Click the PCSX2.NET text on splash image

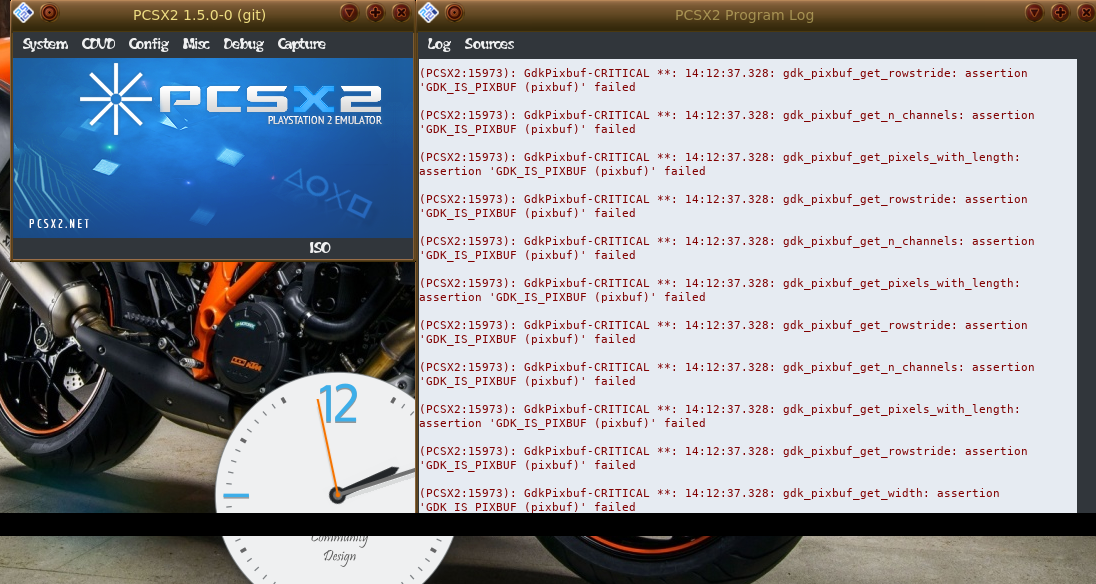[x=59, y=224]
